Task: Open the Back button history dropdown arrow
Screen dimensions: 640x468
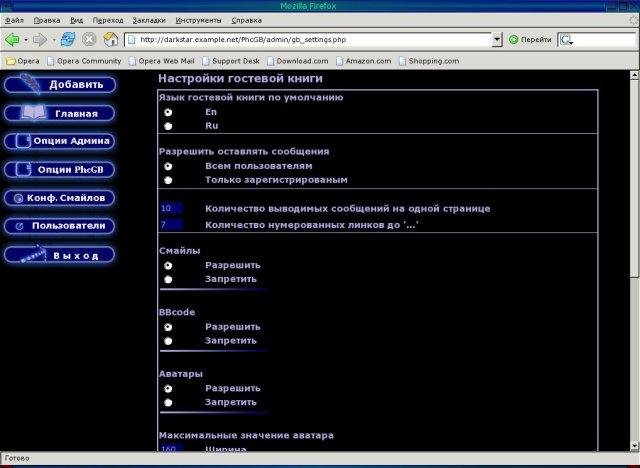Action: [x=26, y=40]
